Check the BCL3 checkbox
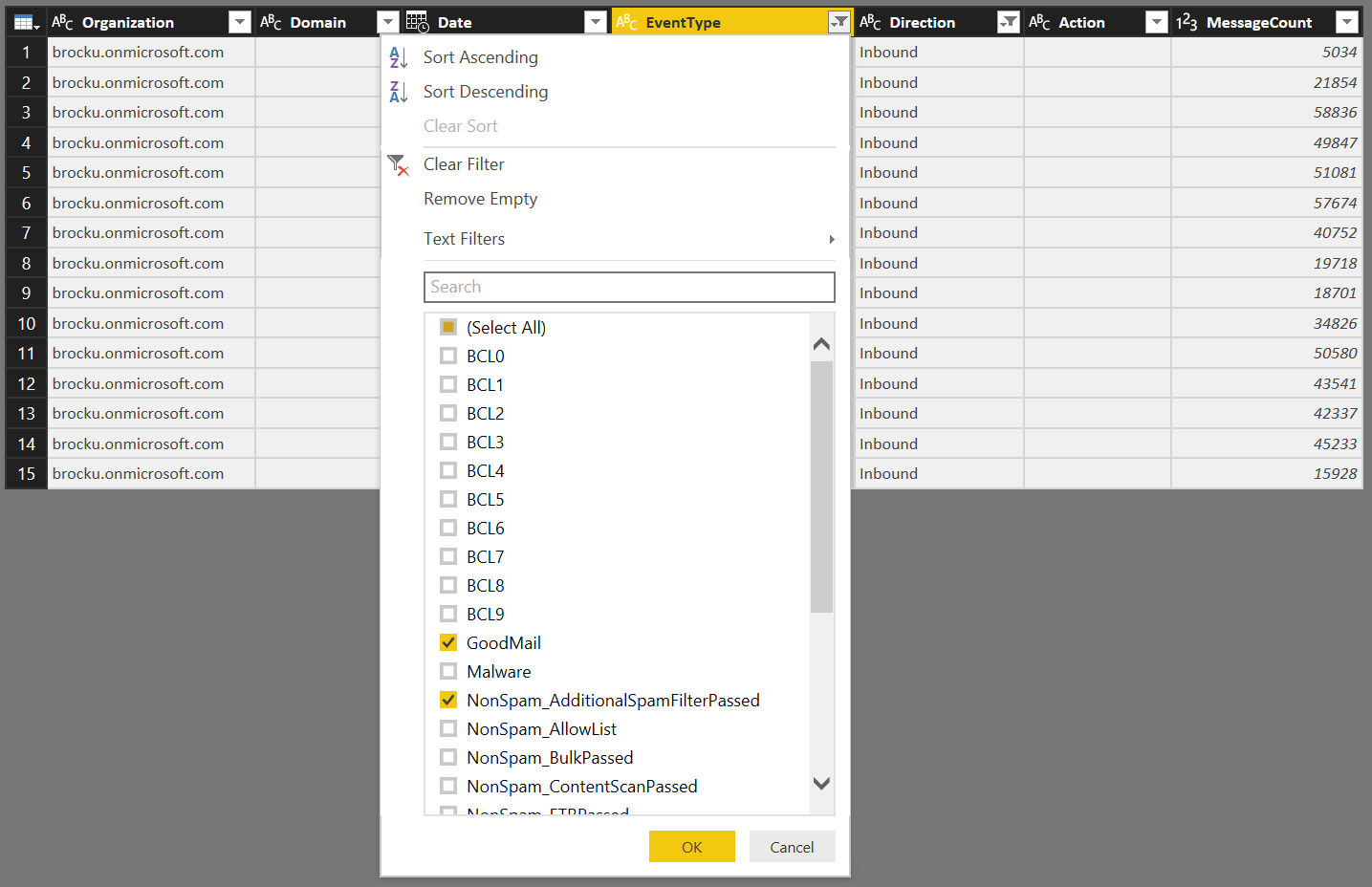Screen dimensions: 1372x887 [448, 442]
